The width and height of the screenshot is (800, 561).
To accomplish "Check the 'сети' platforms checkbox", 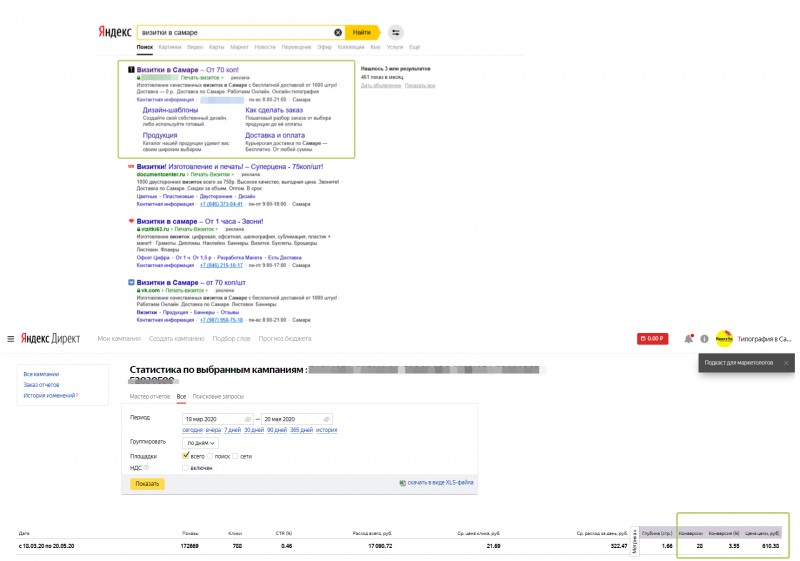I will pyautogui.click(x=235, y=456).
